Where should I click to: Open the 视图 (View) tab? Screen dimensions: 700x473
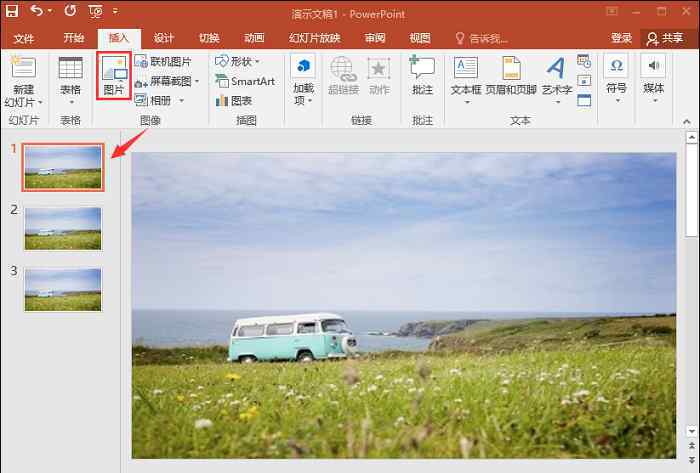click(x=420, y=38)
